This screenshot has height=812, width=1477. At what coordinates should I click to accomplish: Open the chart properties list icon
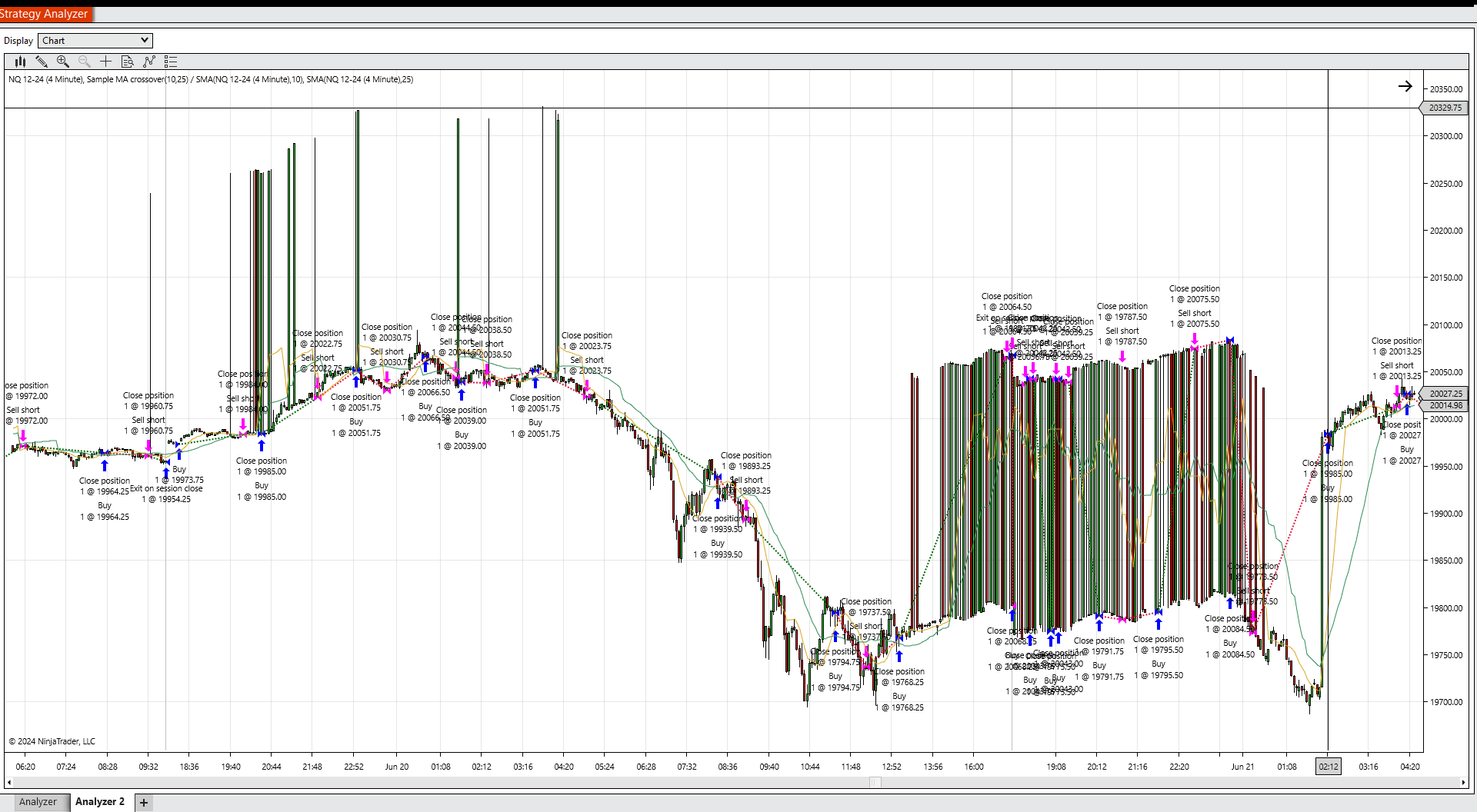(x=171, y=62)
